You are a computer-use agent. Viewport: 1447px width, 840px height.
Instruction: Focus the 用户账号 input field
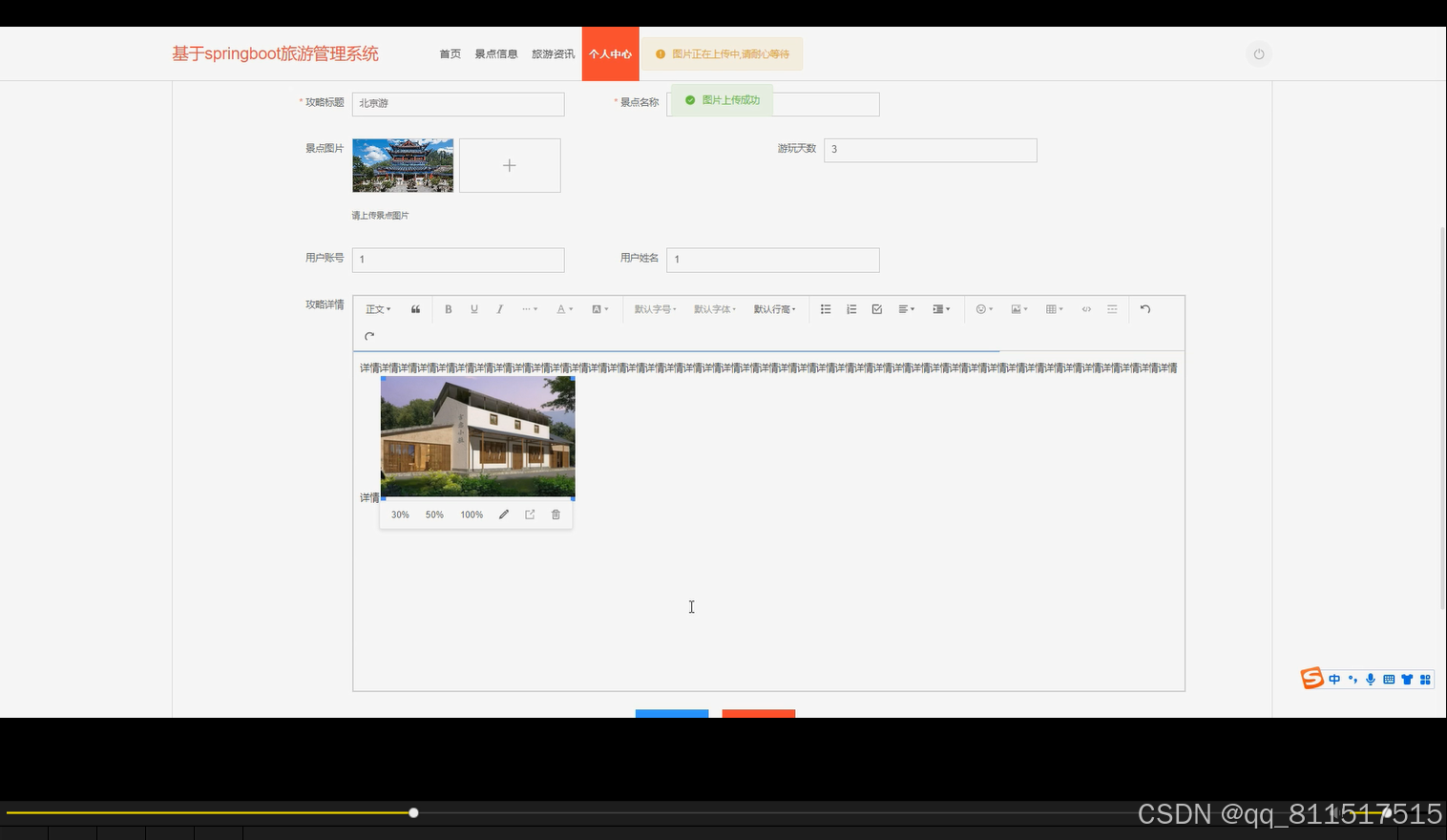point(458,260)
